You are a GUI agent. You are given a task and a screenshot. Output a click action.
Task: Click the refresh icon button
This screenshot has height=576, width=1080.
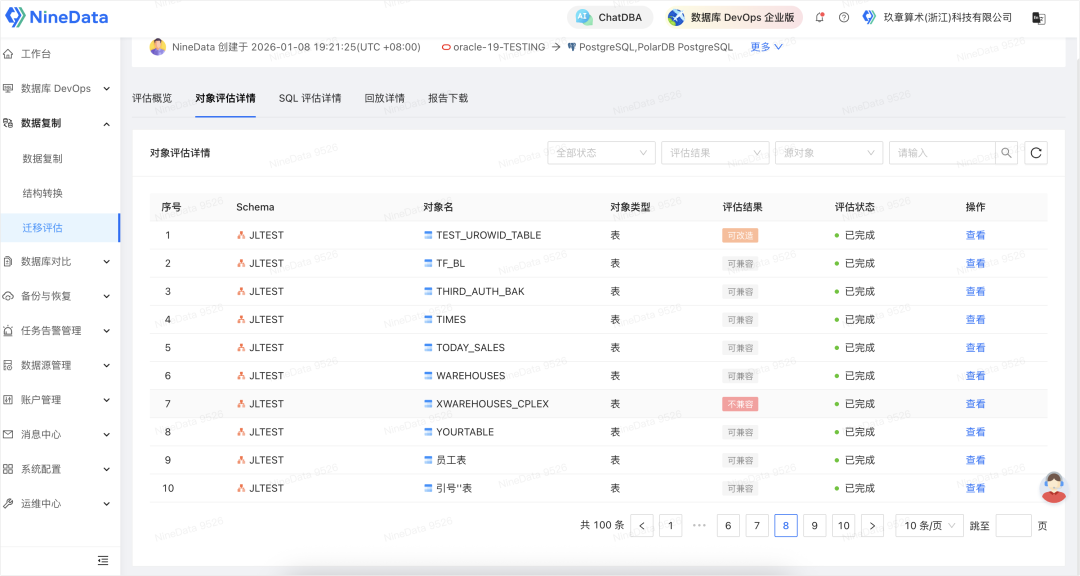(x=1036, y=153)
